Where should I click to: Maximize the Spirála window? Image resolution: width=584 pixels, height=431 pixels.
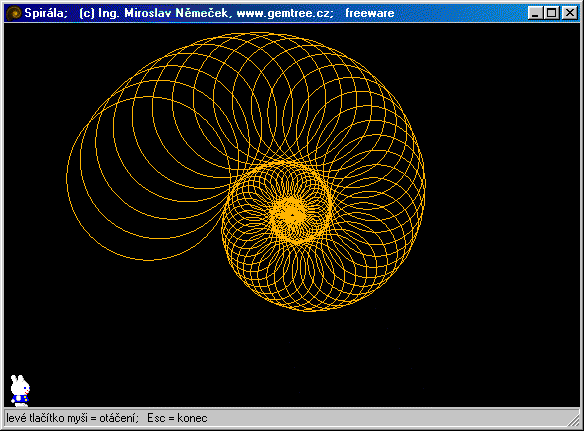551,13
